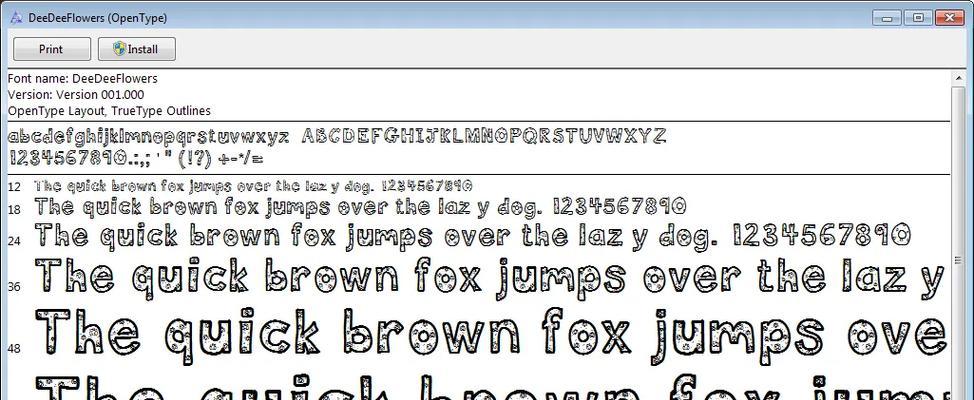This screenshot has height=400, width=974.
Task: Click the digits and punctuation sample line
Action: [x=135, y=159]
